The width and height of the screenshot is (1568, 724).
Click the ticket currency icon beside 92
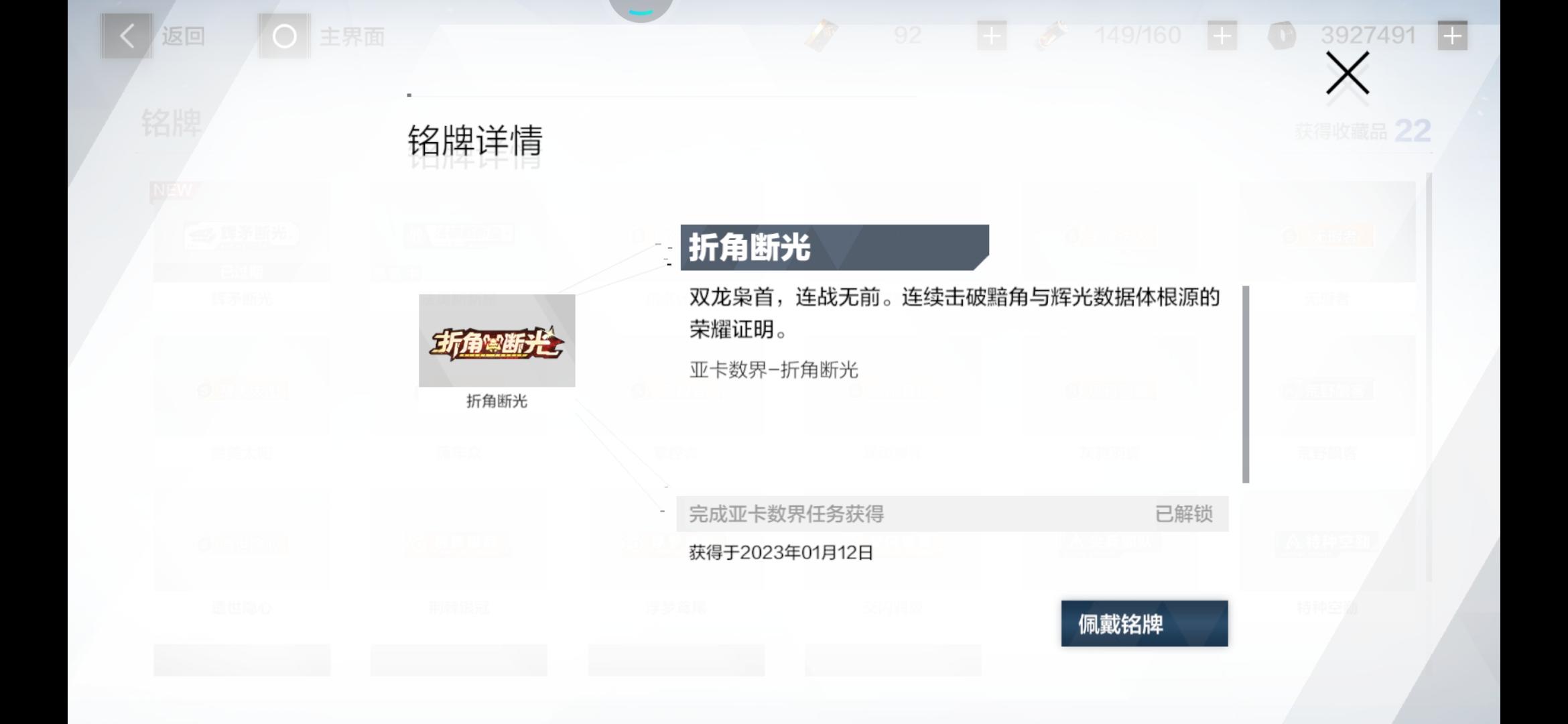point(822,36)
